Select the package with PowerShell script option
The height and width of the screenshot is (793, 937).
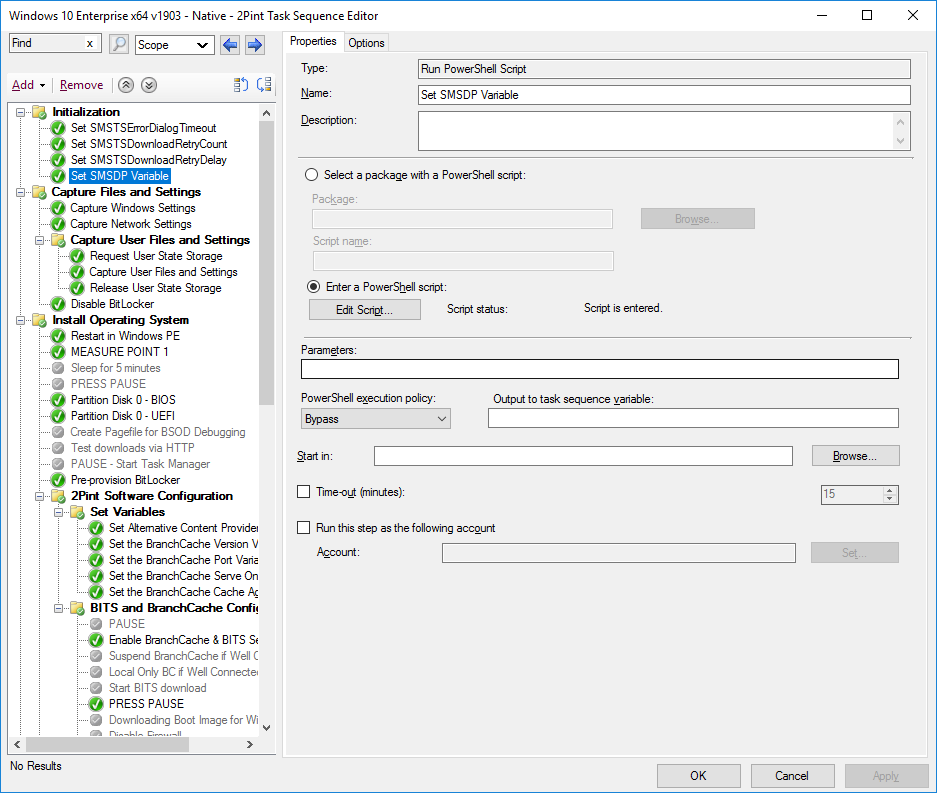311,174
